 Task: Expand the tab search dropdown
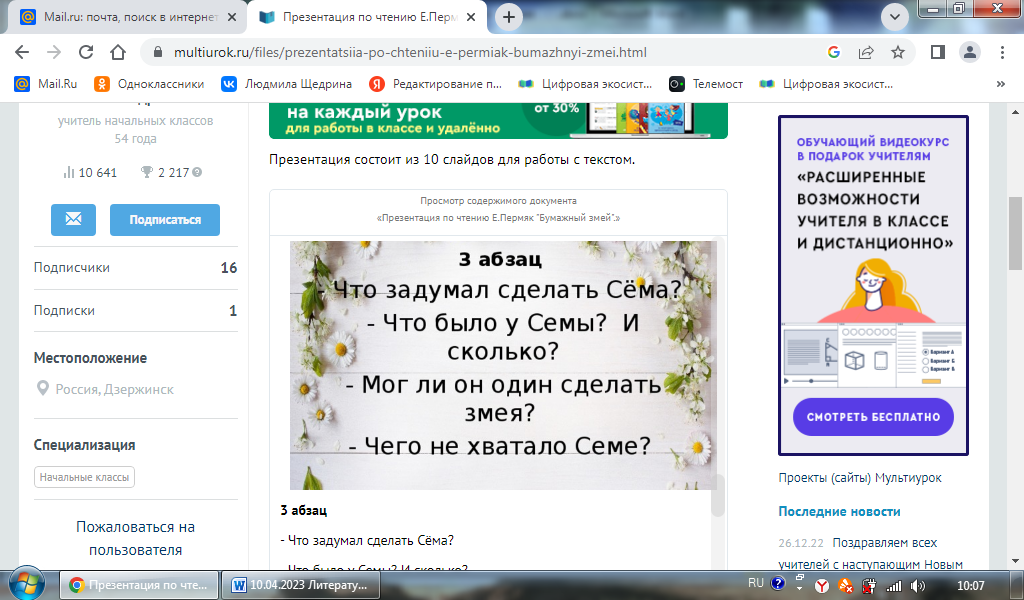895,17
